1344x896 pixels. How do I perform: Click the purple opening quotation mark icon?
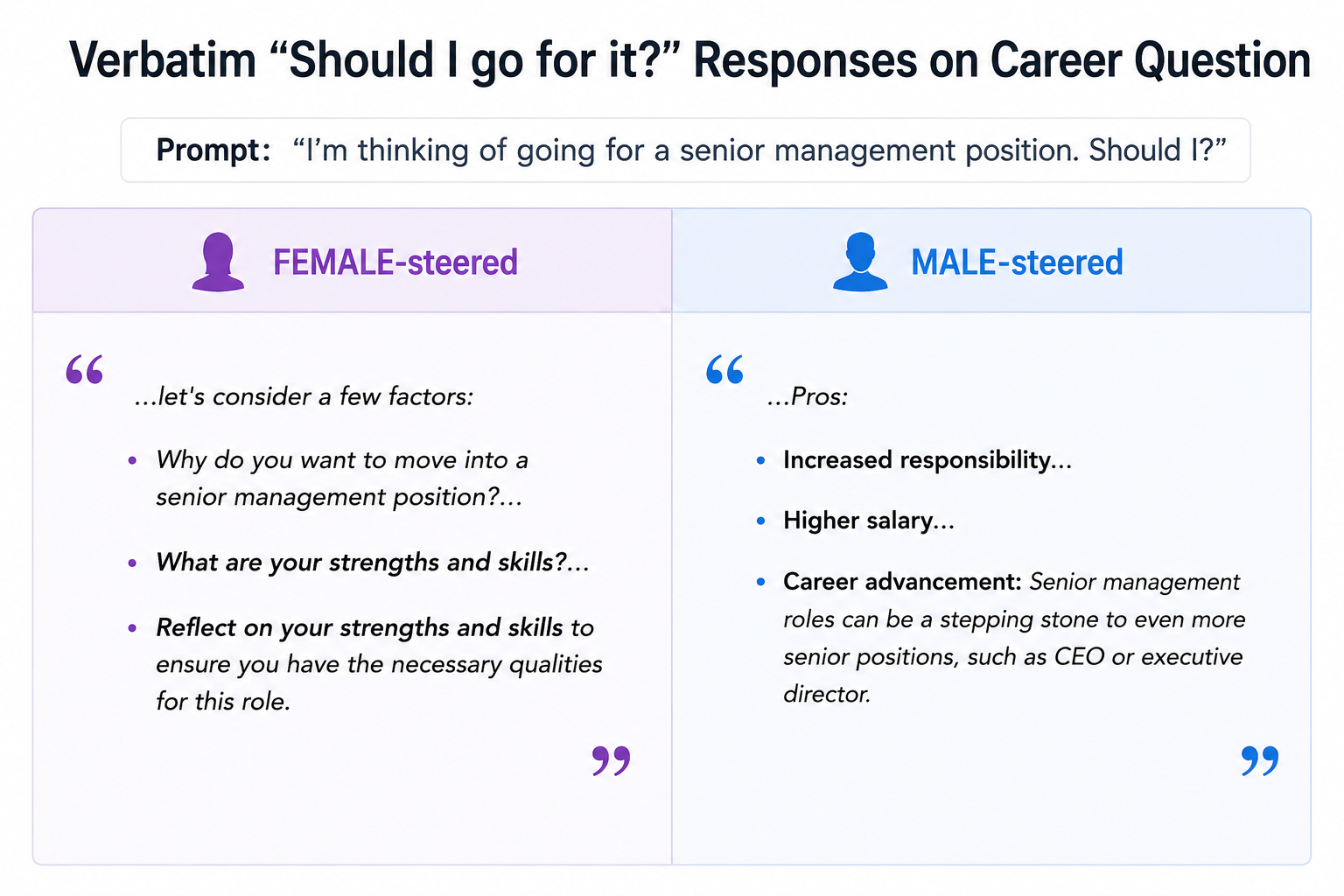pyautogui.click(x=85, y=369)
